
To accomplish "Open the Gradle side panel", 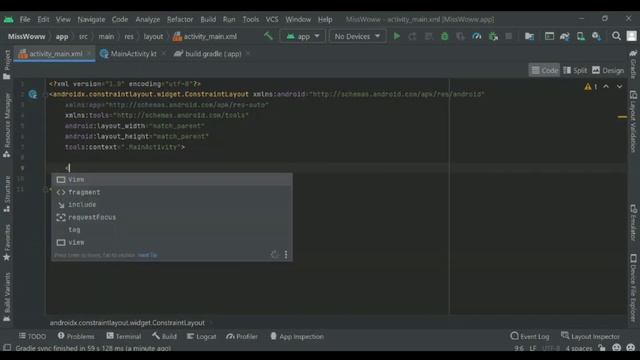I will (633, 64).
